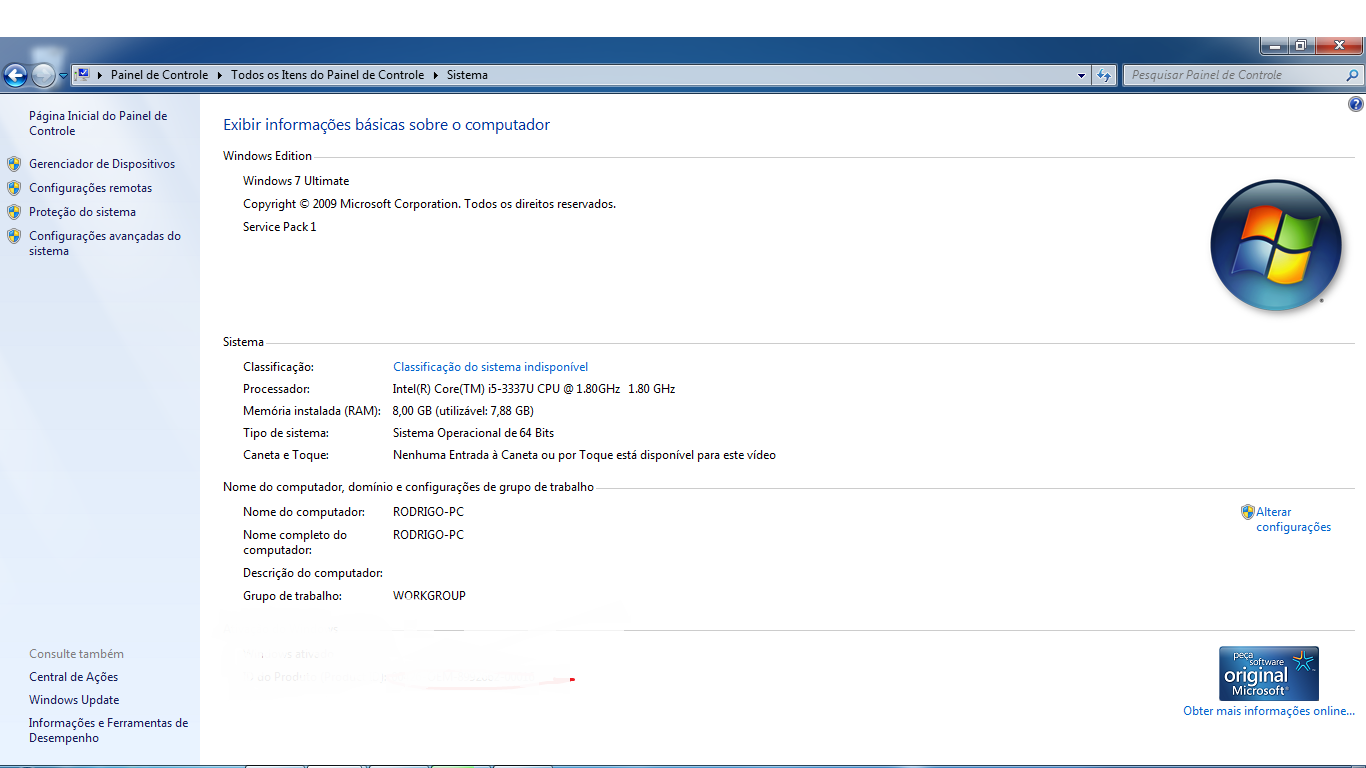Click the software original Microsoft badge
1366x768 pixels.
(1269, 673)
